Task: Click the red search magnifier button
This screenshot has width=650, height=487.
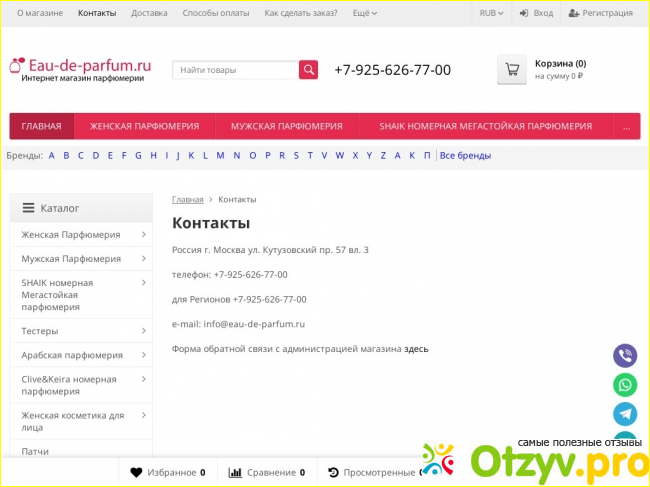Action: tap(309, 70)
